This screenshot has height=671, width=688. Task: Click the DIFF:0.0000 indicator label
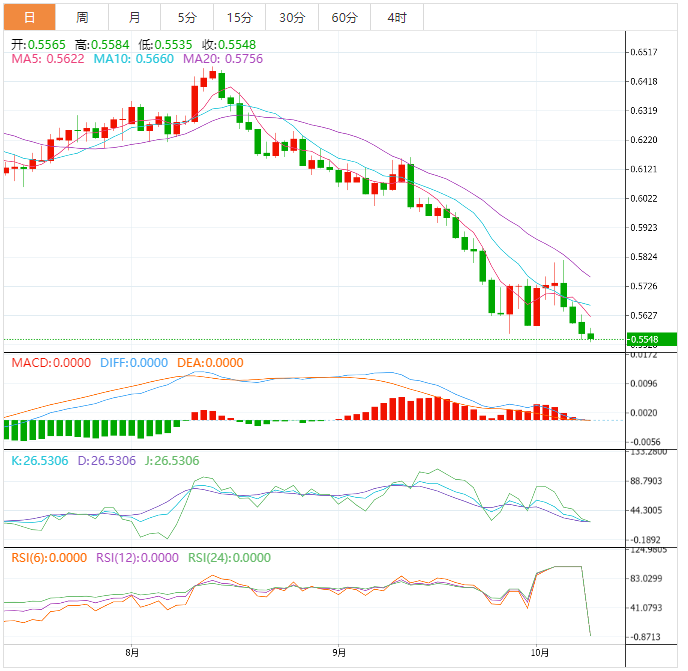[x=134, y=363]
